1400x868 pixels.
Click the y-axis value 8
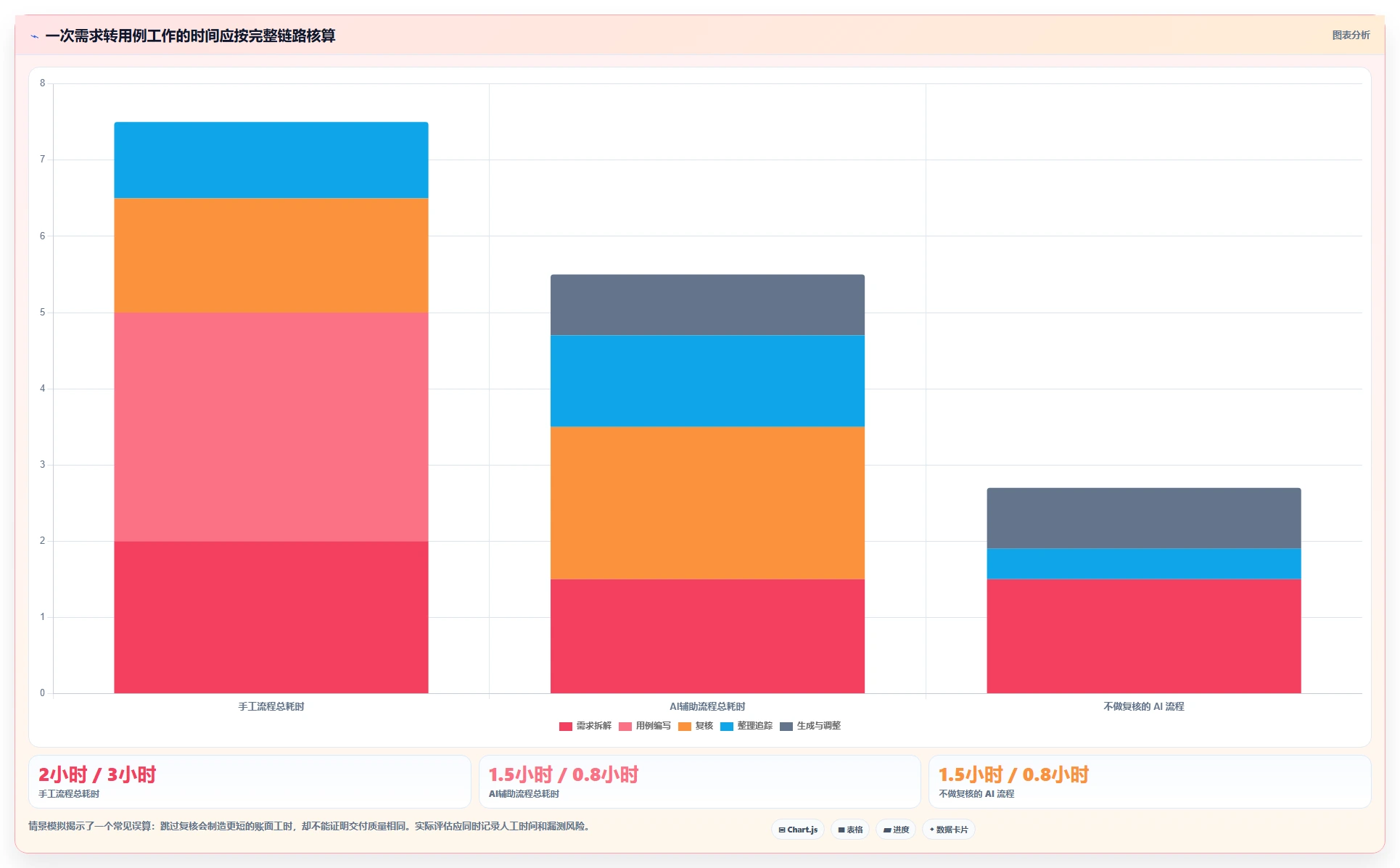click(42, 83)
